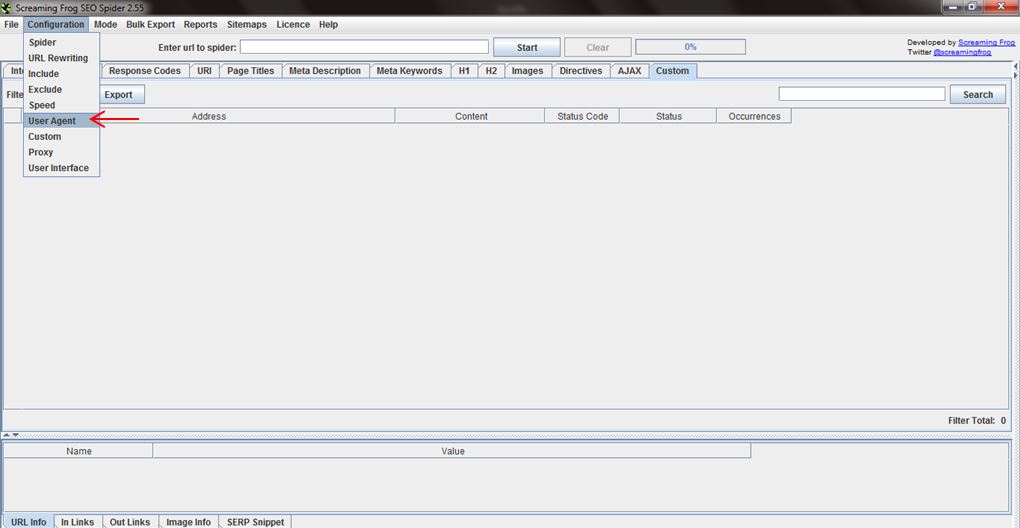Image resolution: width=1020 pixels, height=528 pixels.
Task: Click the Export button
Action: [x=122, y=94]
